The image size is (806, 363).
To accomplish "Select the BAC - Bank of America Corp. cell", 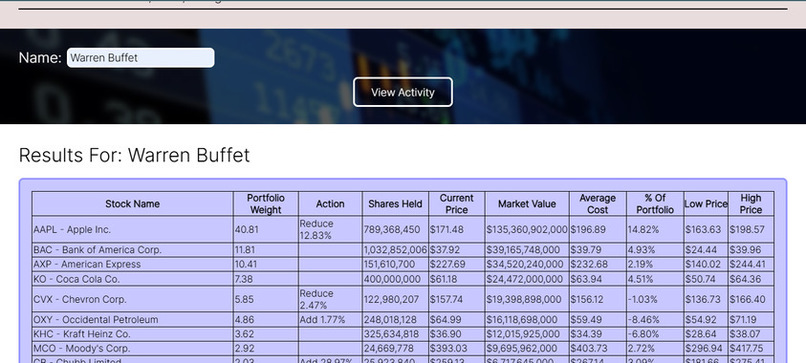I will 133,250.
